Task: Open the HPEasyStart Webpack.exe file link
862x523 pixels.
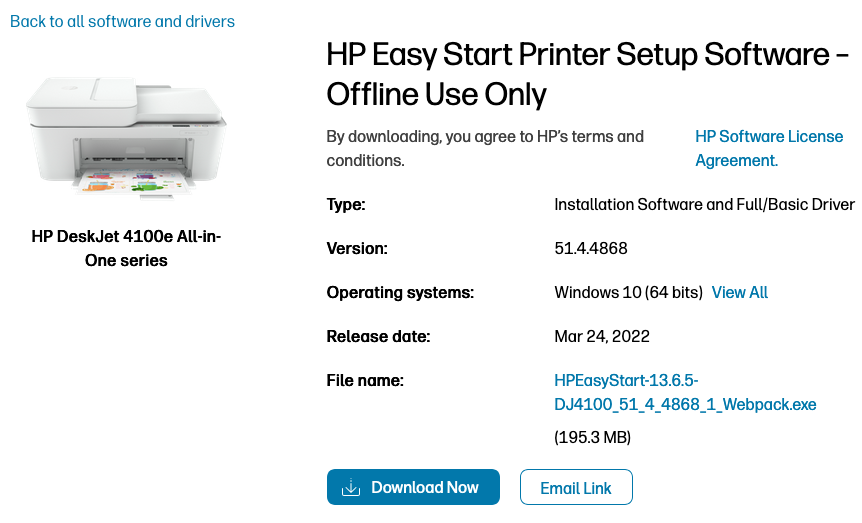Action: coord(685,392)
